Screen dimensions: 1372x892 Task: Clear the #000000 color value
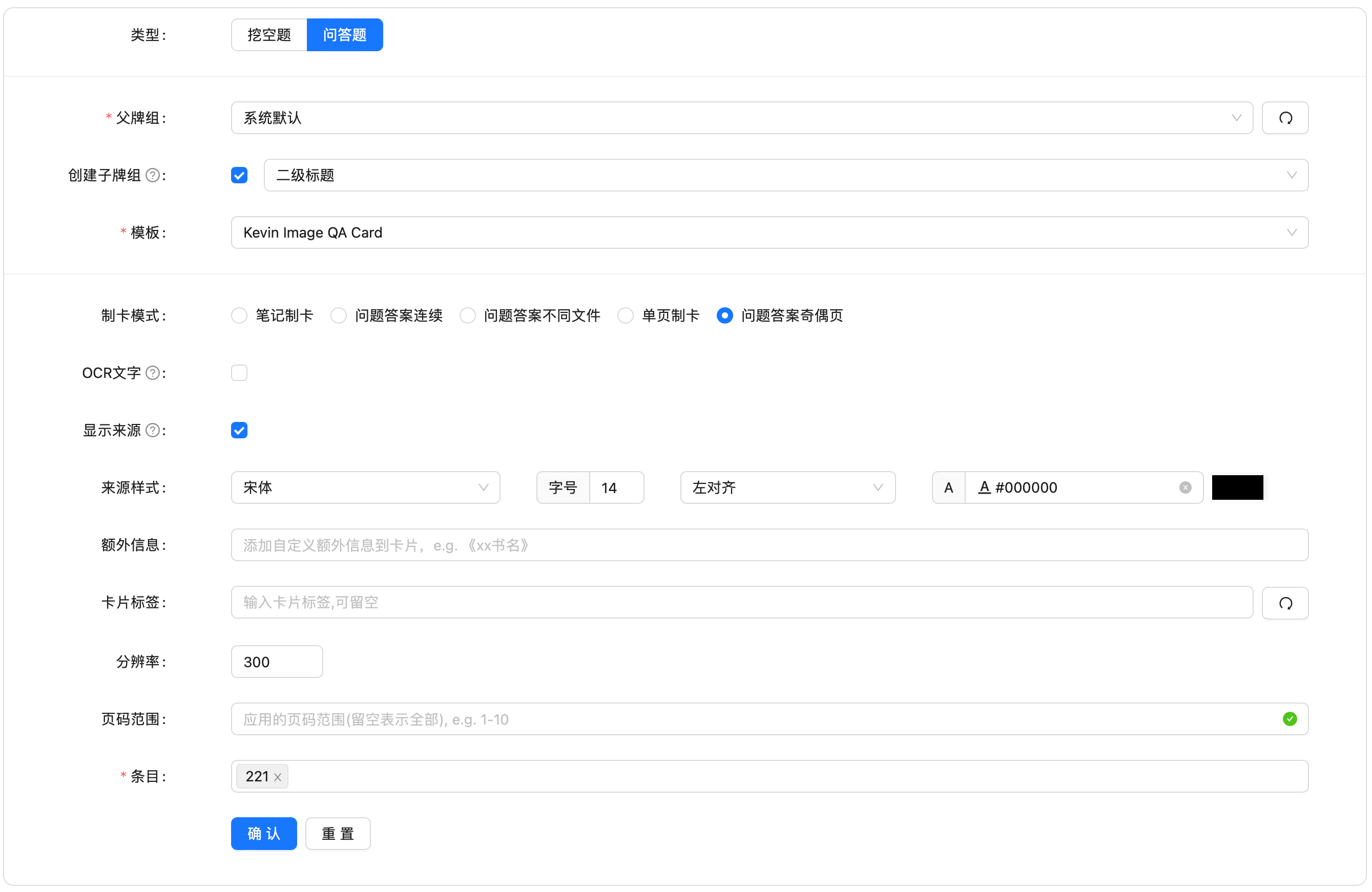1184,487
